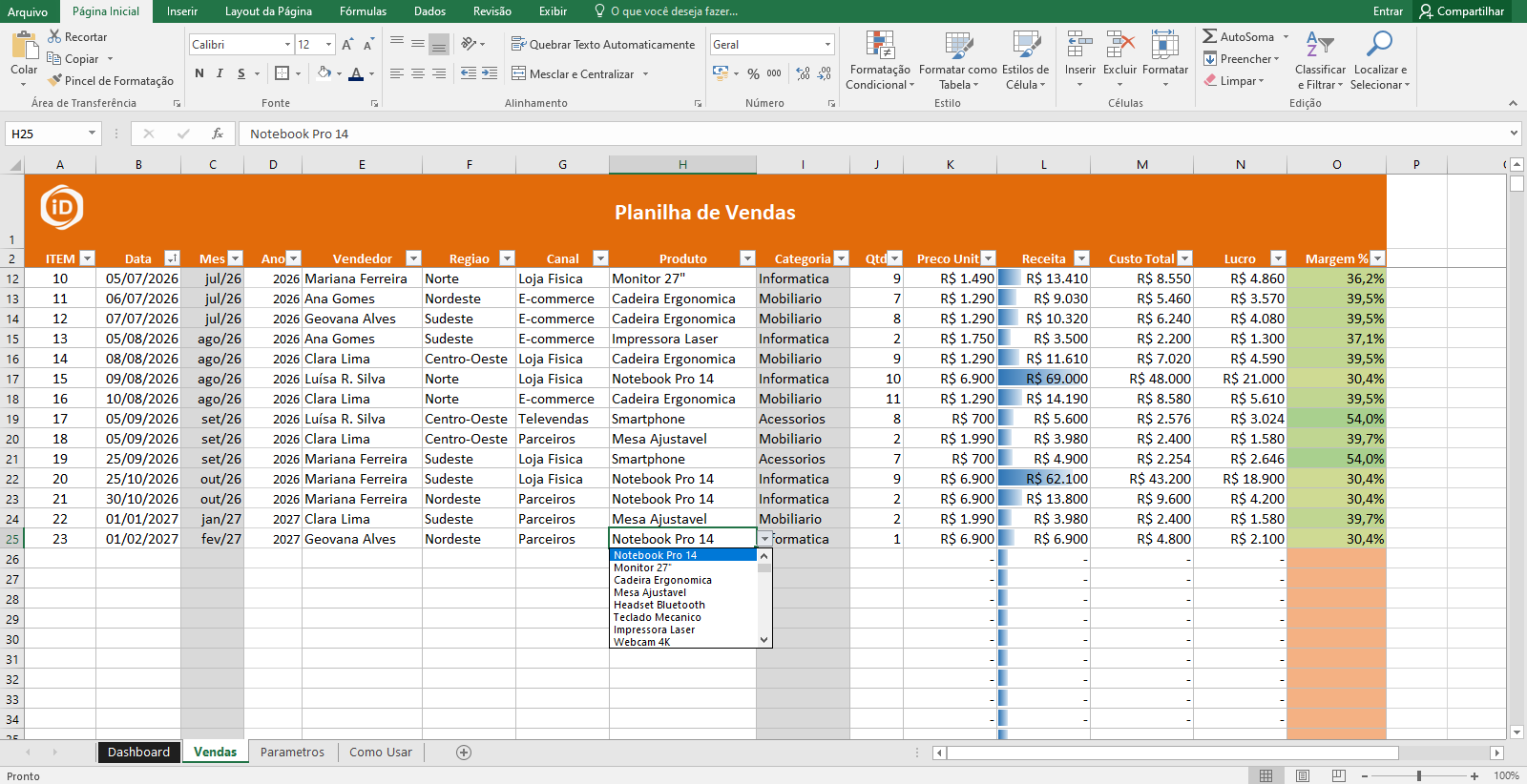
Task: Click the Colar paste icon
Action: [x=24, y=45]
